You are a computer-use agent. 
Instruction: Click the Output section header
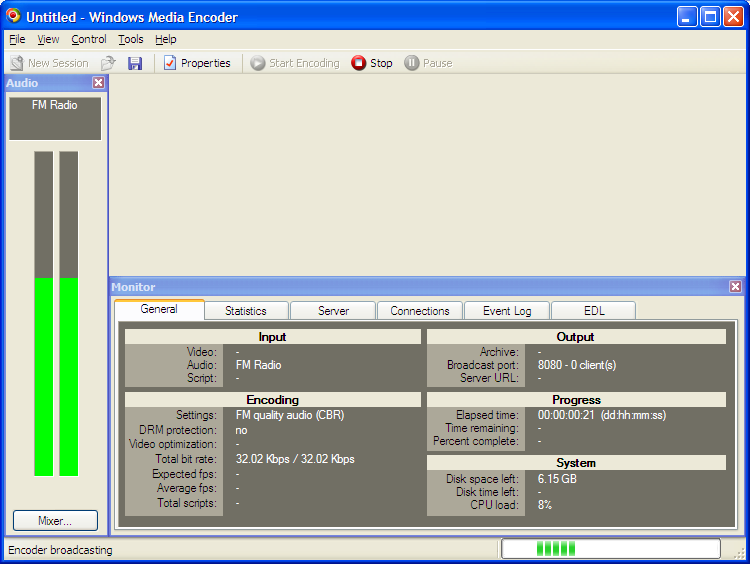[x=576, y=337]
